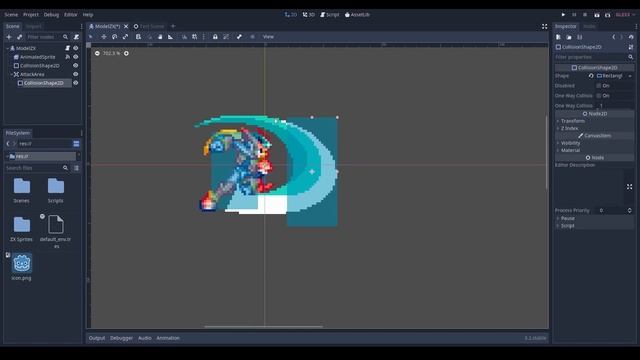This screenshot has width=640, height=360.
Task: Enable One Way Collision checkbox
Action: [x=599, y=96]
